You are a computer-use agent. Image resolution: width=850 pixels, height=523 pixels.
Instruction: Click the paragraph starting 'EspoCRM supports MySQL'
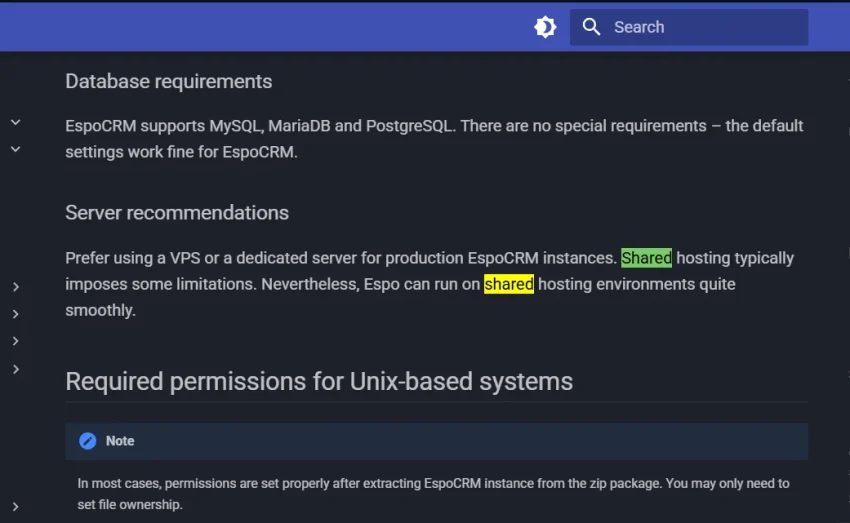[x=434, y=139]
